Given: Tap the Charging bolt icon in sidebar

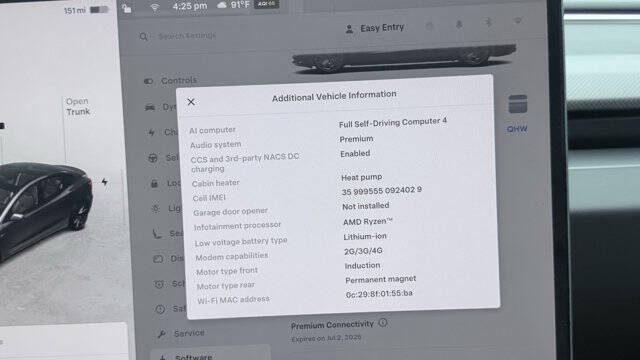Looking at the screenshot, I should click(x=151, y=132).
